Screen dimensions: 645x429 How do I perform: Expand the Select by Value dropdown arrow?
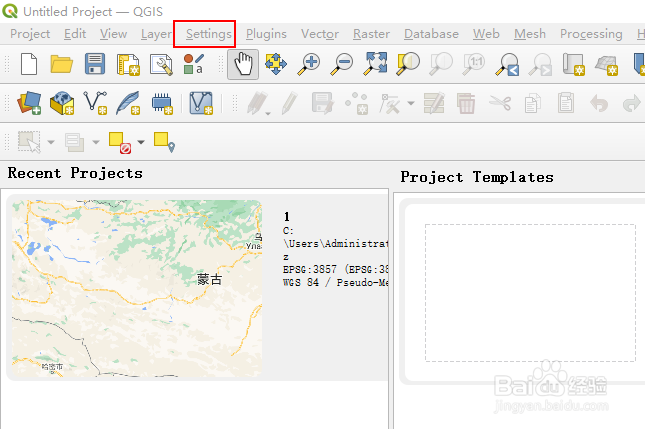coord(96,142)
